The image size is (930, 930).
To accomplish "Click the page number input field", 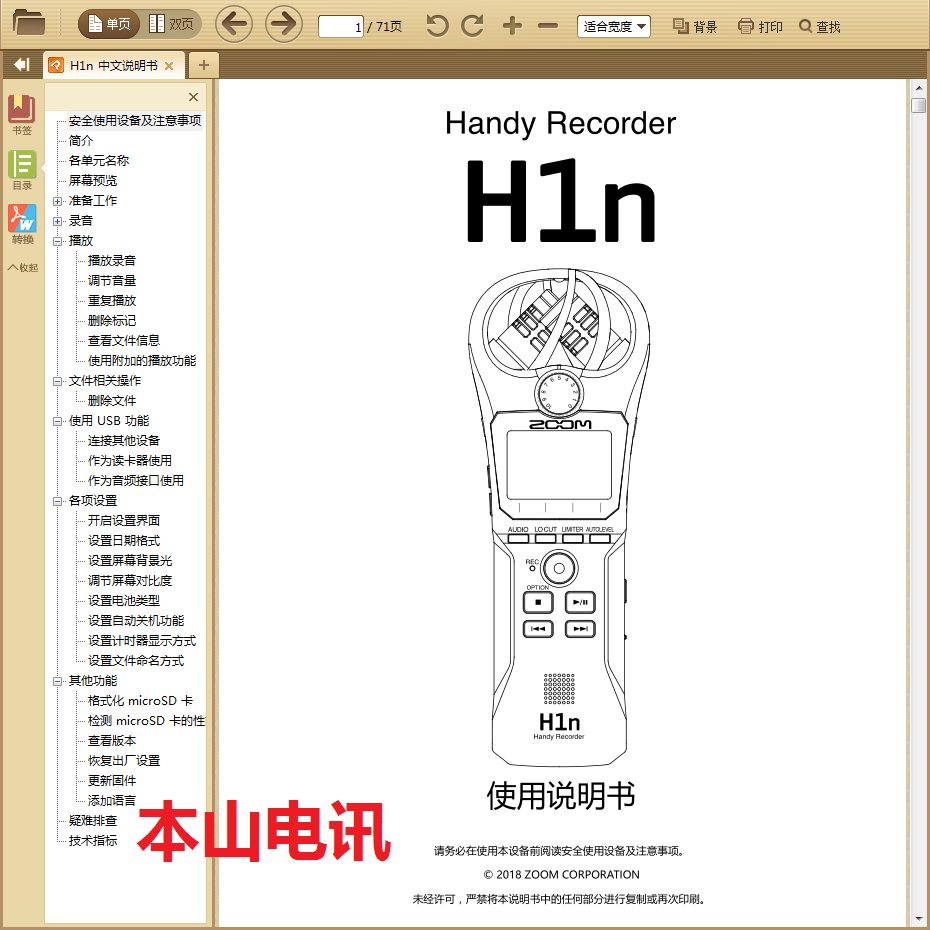I will tap(341, 27).
